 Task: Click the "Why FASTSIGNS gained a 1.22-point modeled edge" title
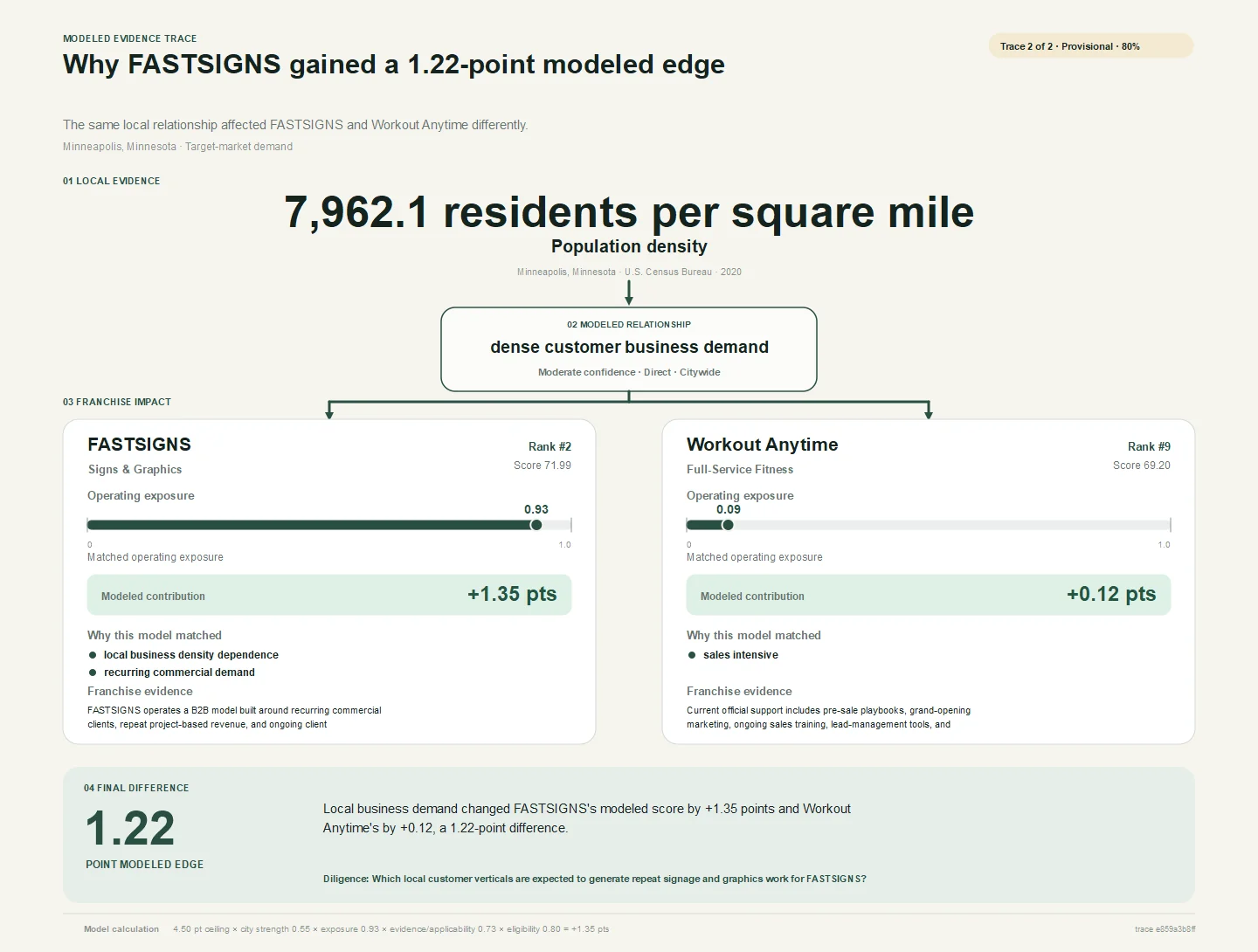click(x=394, y=65)
